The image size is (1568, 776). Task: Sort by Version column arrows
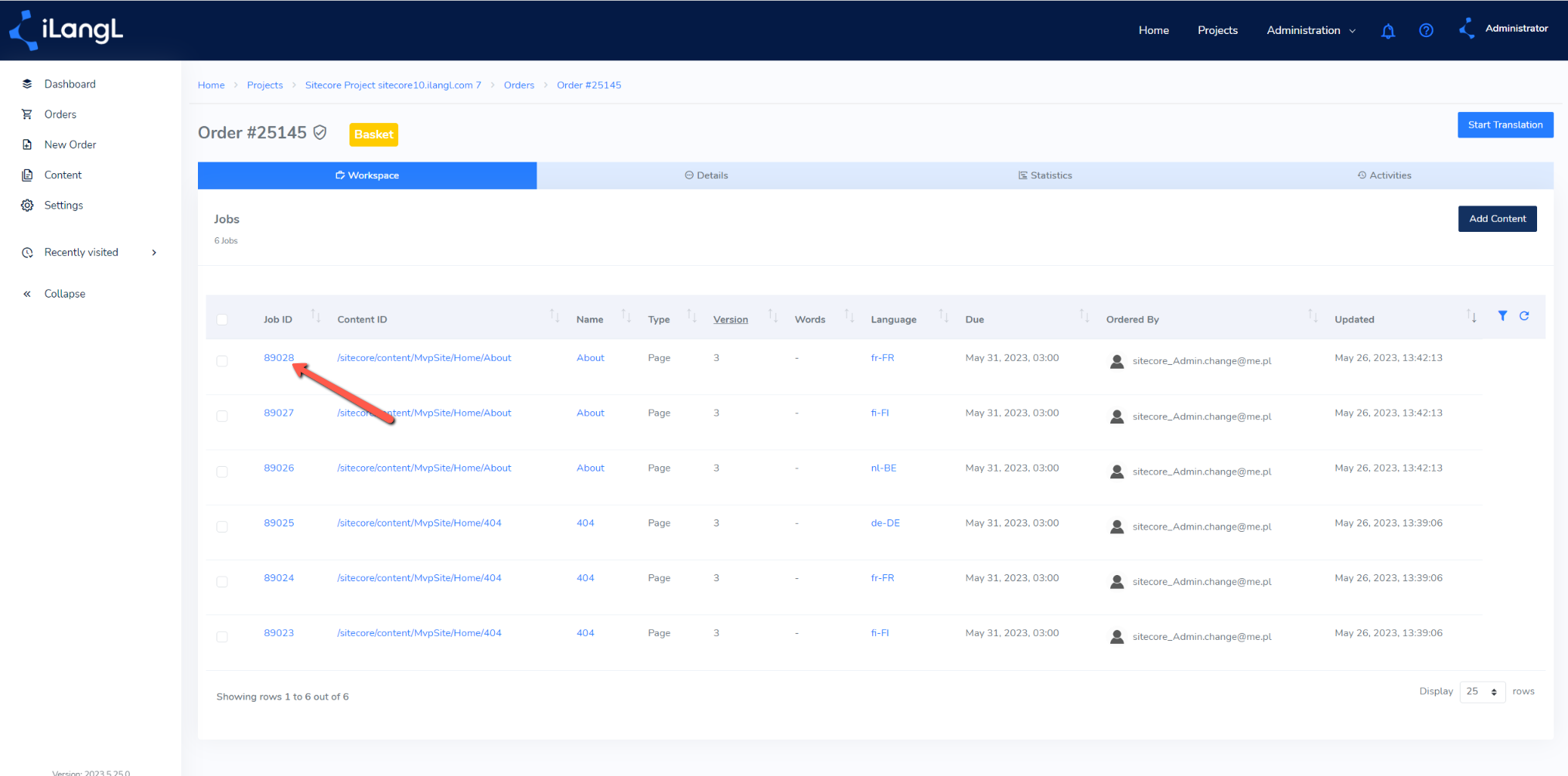click(x=772, y=315)
